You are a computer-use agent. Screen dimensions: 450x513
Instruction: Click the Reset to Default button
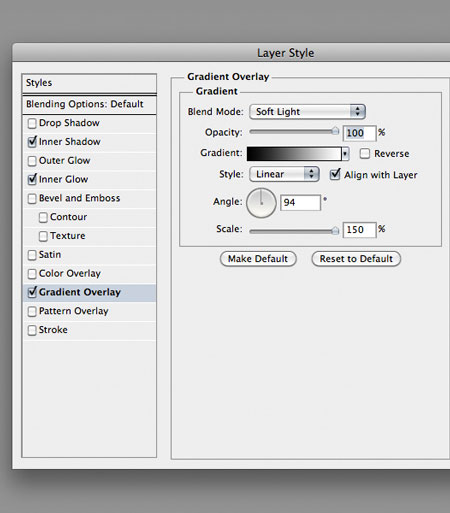[356, 259]
